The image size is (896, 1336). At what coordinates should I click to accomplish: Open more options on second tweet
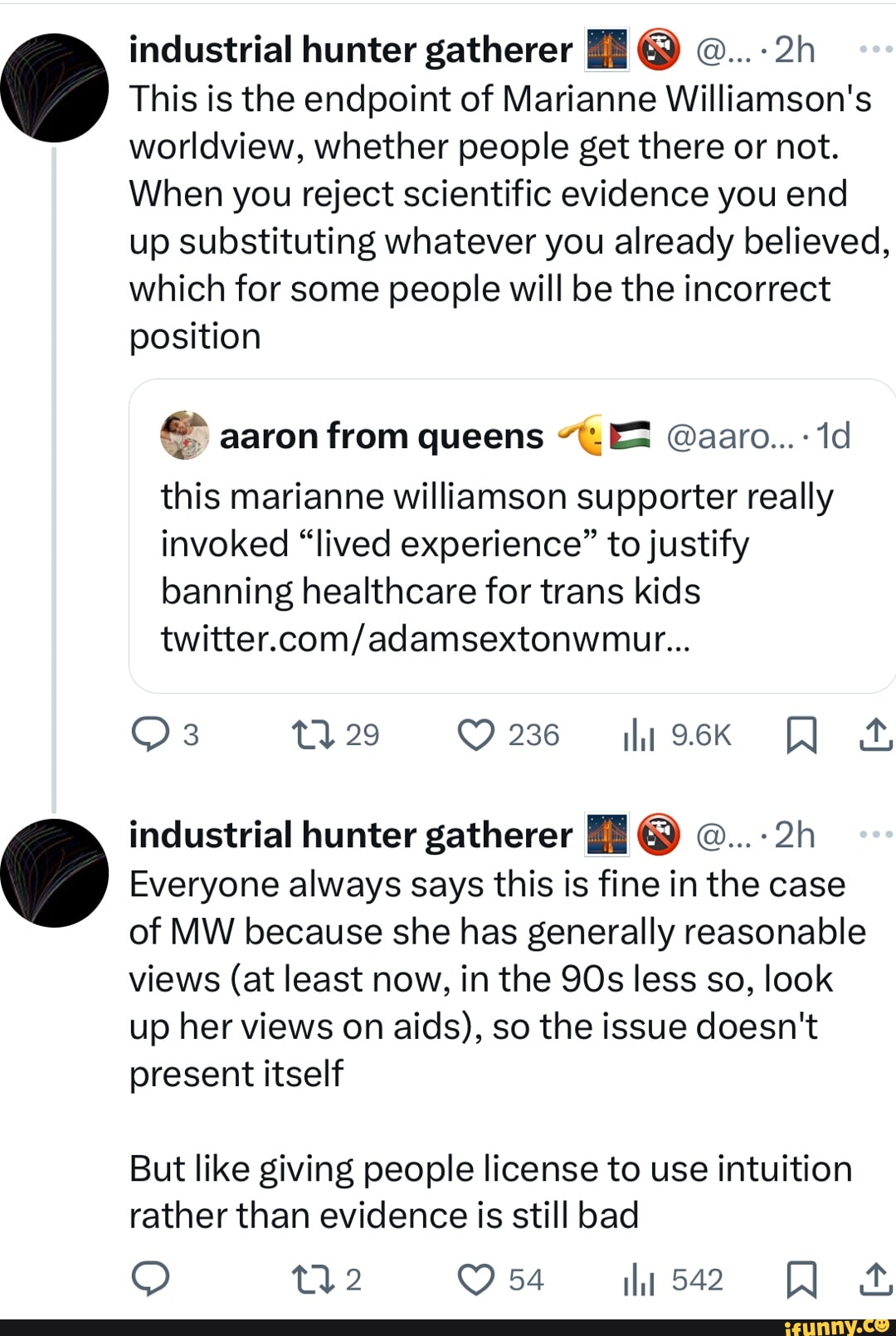click(x=875, y=835)
